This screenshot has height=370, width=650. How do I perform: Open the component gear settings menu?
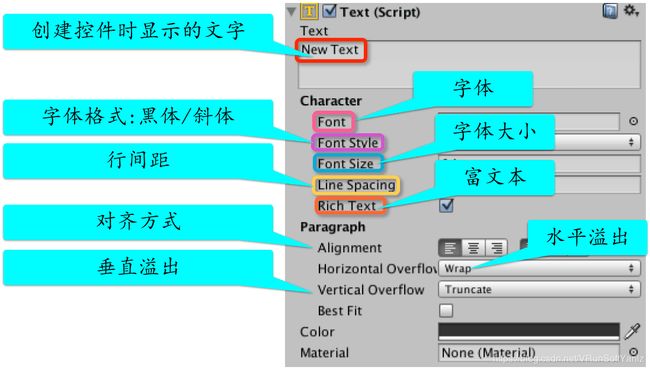click(x=631, y=11)
